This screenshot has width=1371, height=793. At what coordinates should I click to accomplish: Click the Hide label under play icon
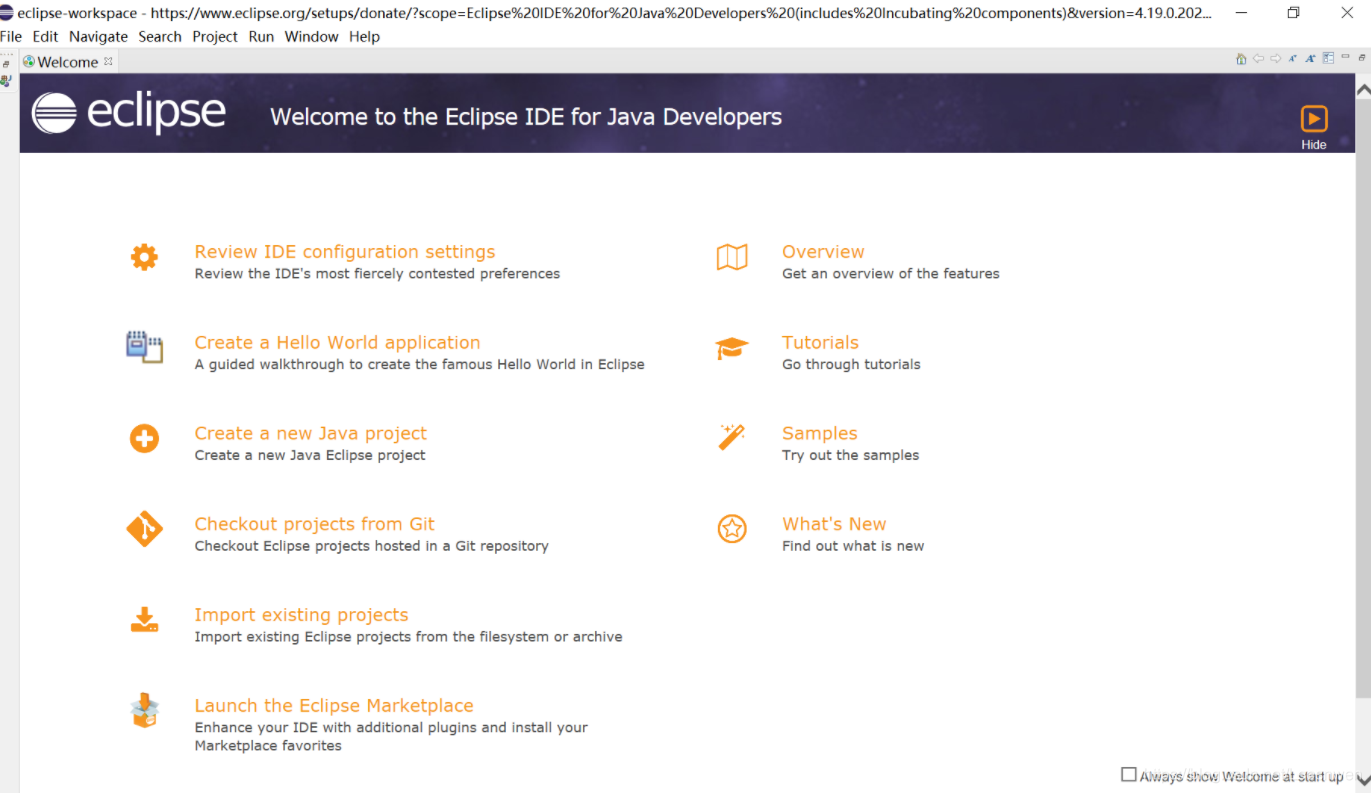tap(1314, 145)
